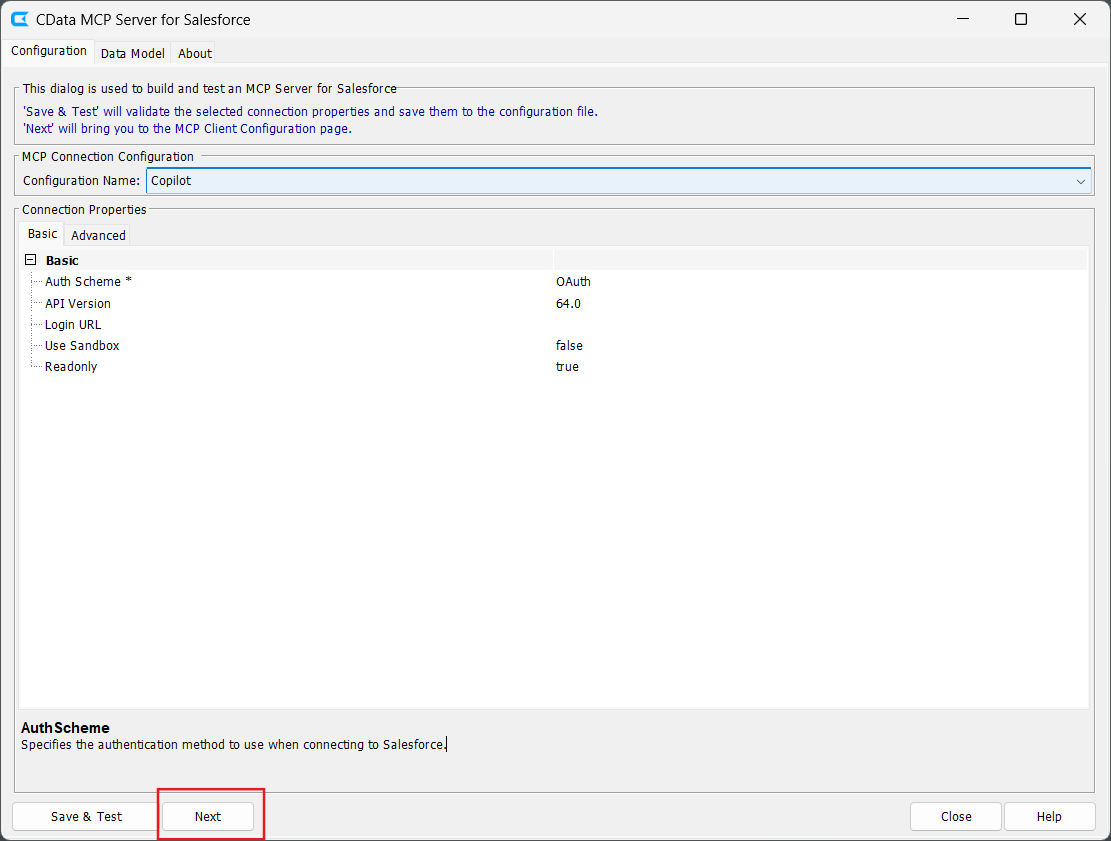The width and height of the screenshot is (1111, 841).
Task: Click the CData logo icon in title bar
Action: coord(19,19)
